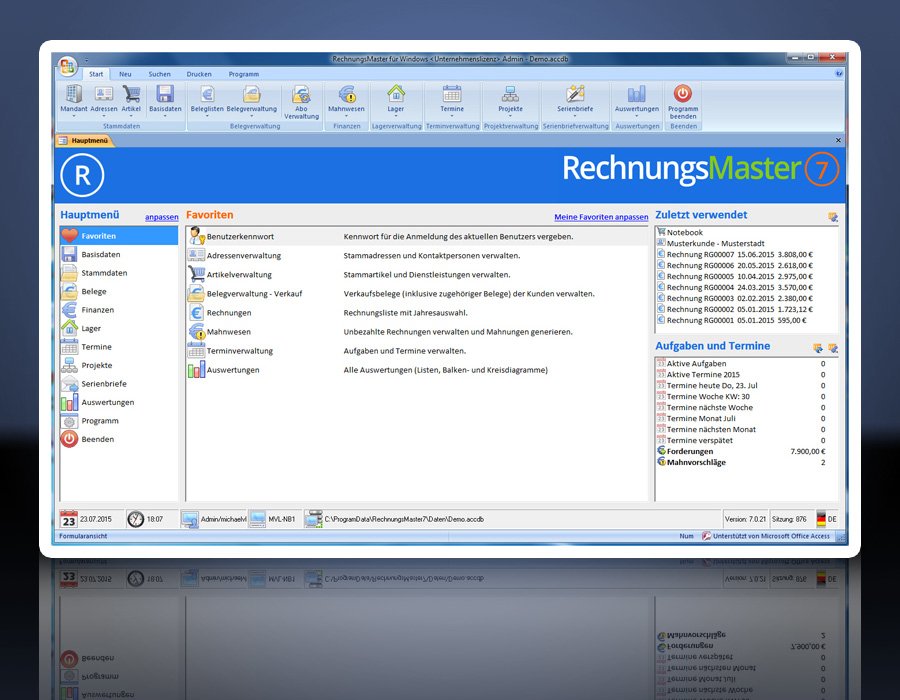Viewport: 900px width, 700px height.
Task: Open the Beleglisten ribbon icon
Action: coord(207,94)
